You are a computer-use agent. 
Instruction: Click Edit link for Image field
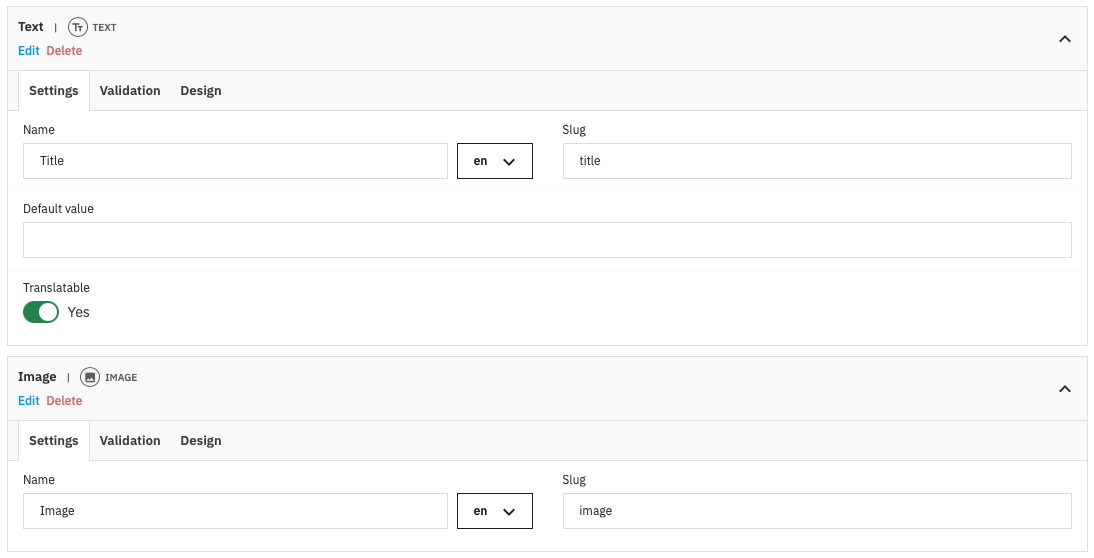(29, 401)
